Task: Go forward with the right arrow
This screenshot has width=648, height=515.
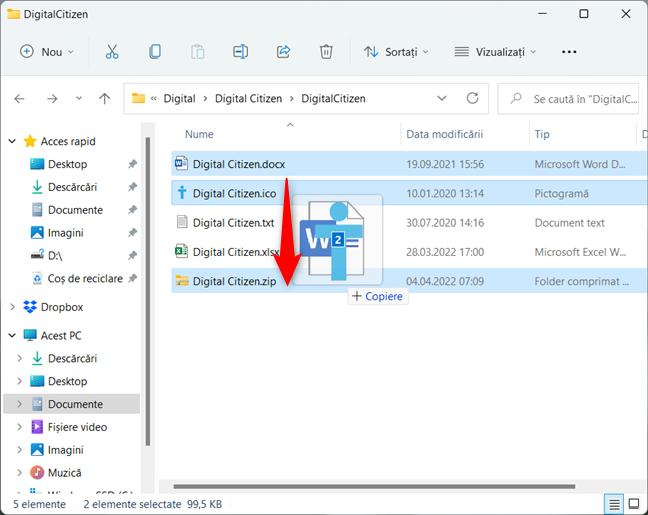Action: tap(52, 99)
